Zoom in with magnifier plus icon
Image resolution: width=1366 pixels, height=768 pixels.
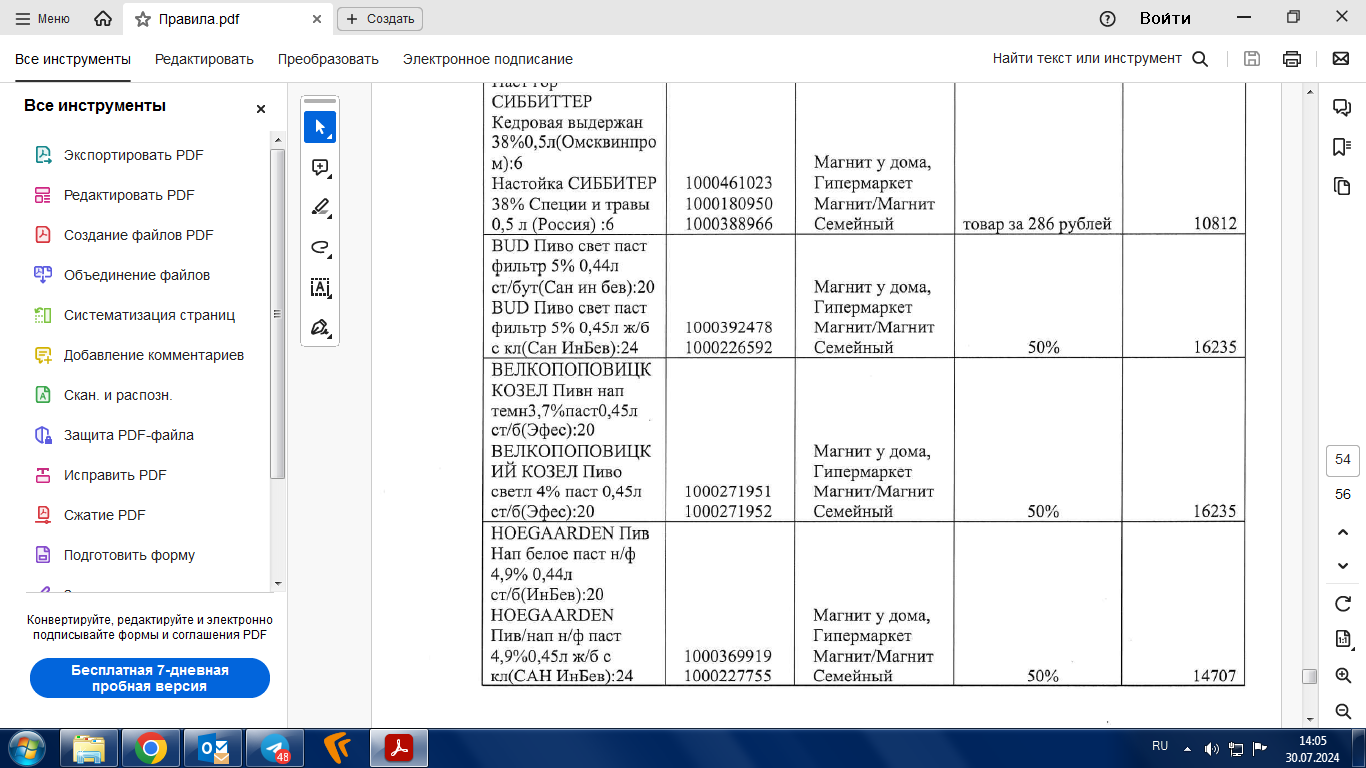pos(1343,676)
